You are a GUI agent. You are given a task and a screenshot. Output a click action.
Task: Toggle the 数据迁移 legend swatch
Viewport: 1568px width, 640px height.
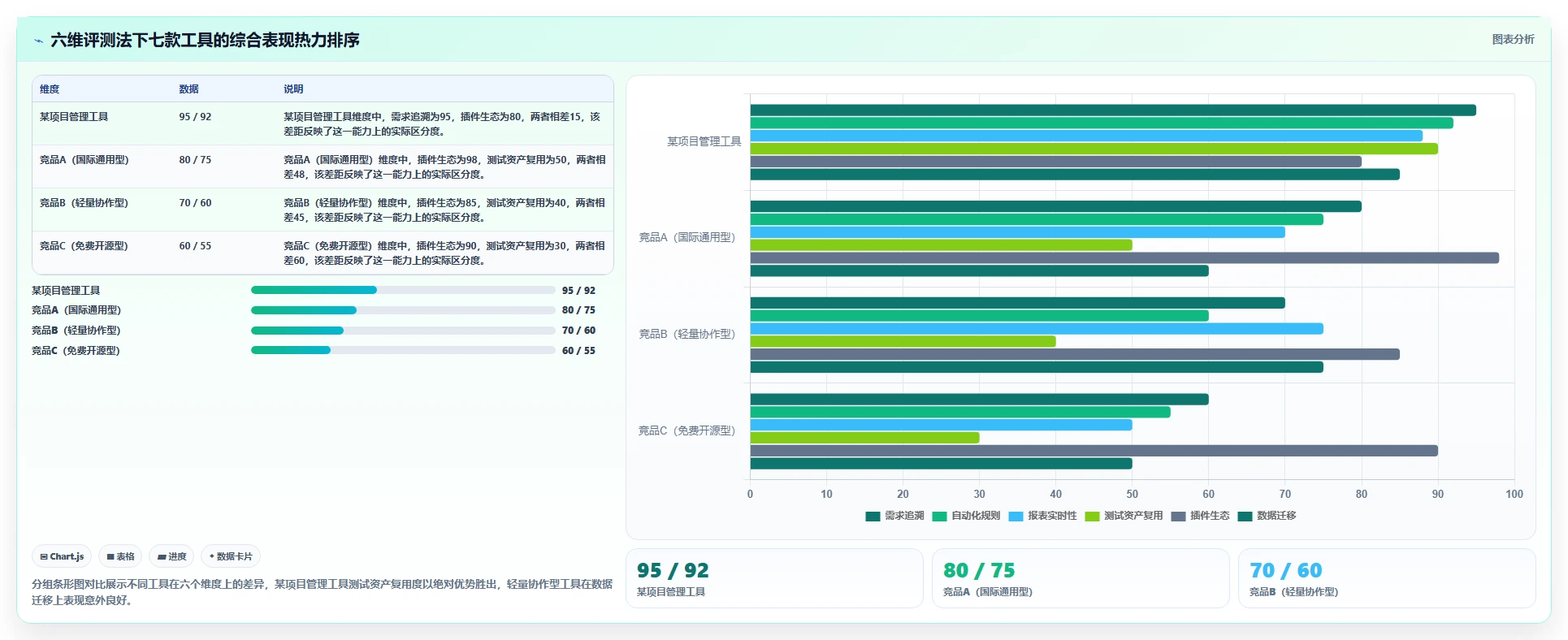[1245, 517]
